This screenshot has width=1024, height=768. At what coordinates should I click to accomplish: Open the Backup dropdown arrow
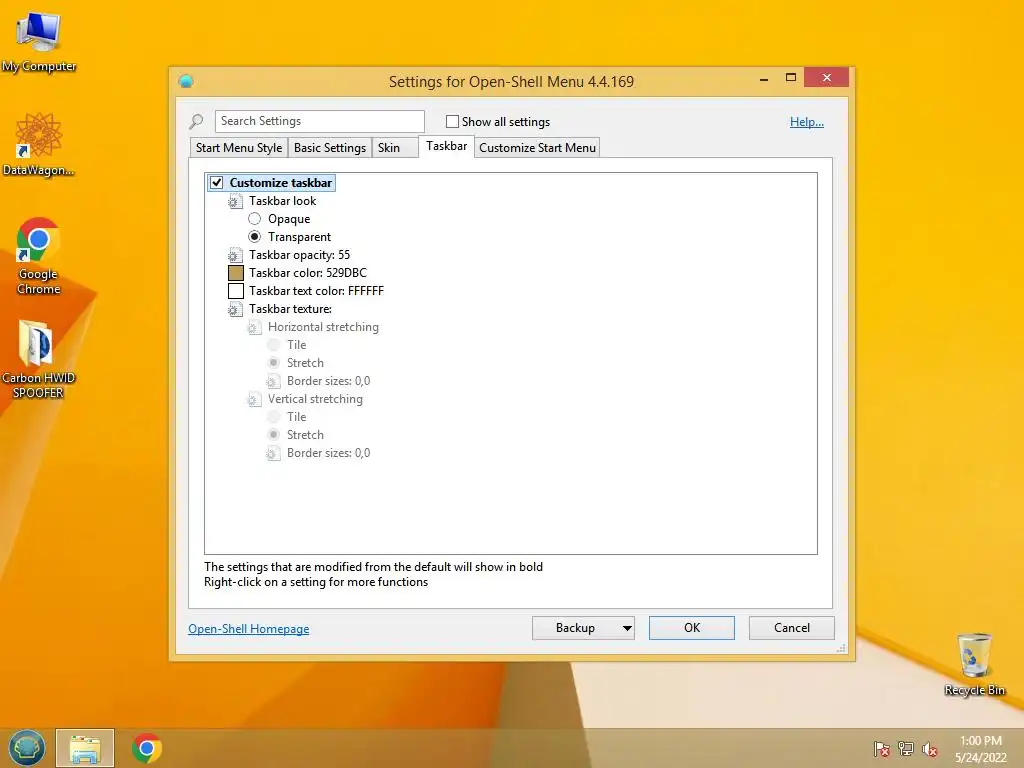pyautogui.click(x=626, y=628)
